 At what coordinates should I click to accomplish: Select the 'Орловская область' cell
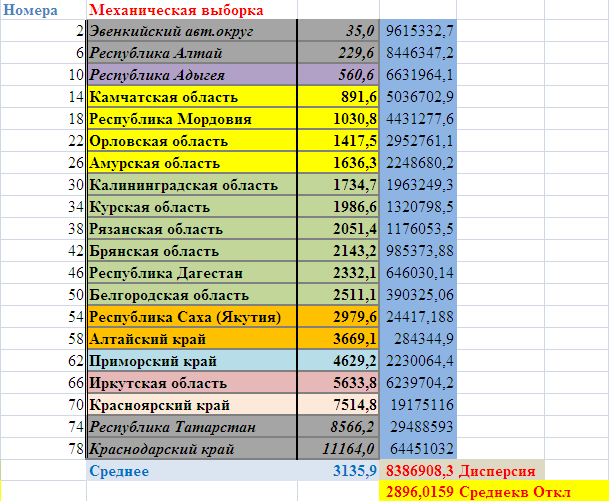coord(192,141)
